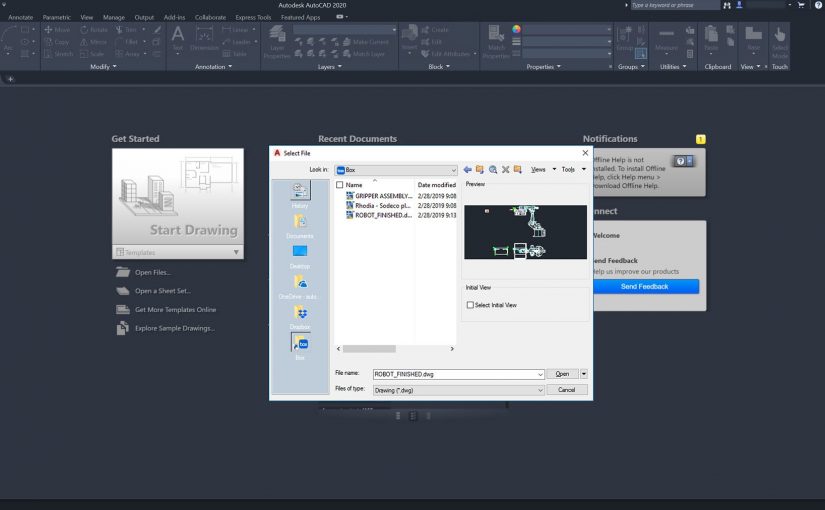825x510 pixels.
Task: Click the Stretch tool in Modify panel
Action: click(58, 54)
